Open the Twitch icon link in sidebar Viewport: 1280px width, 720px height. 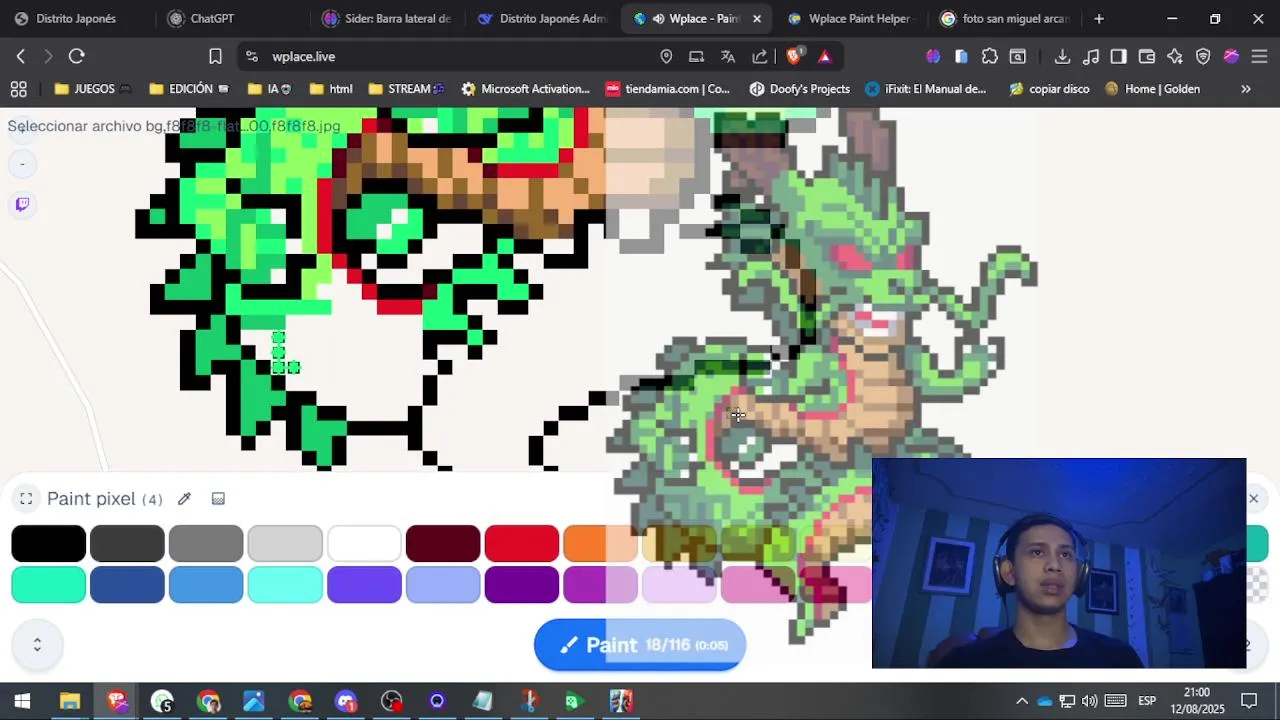(22, 204)
